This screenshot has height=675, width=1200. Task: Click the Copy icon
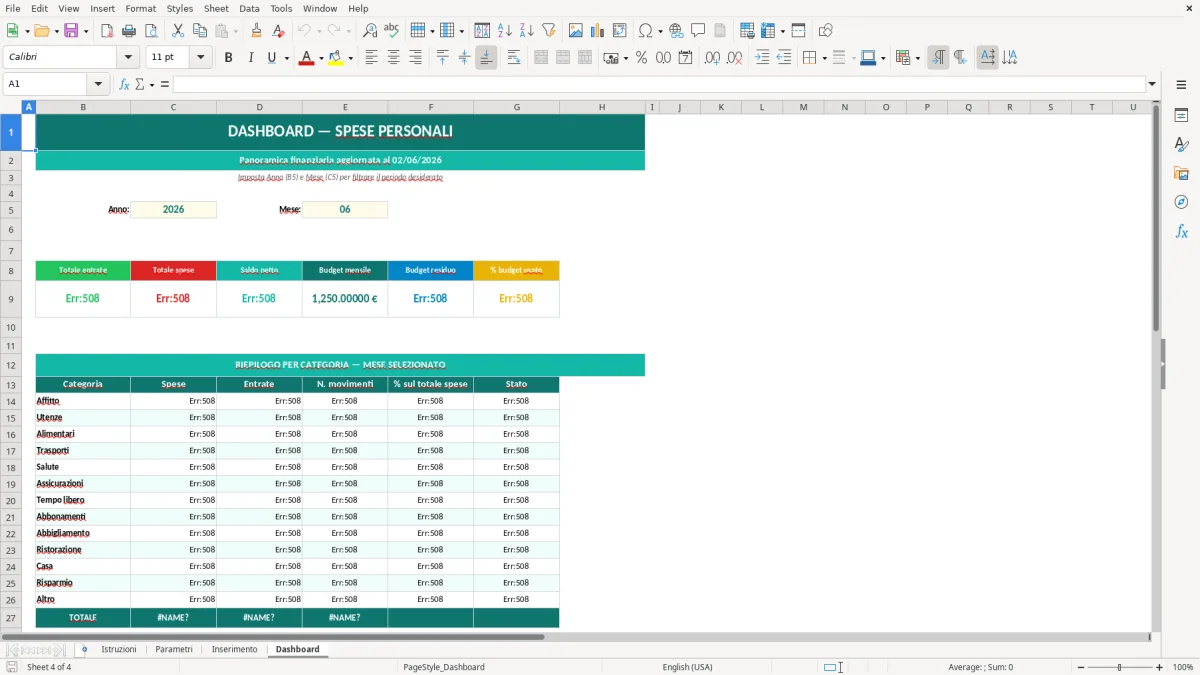[x=200, y=31]
